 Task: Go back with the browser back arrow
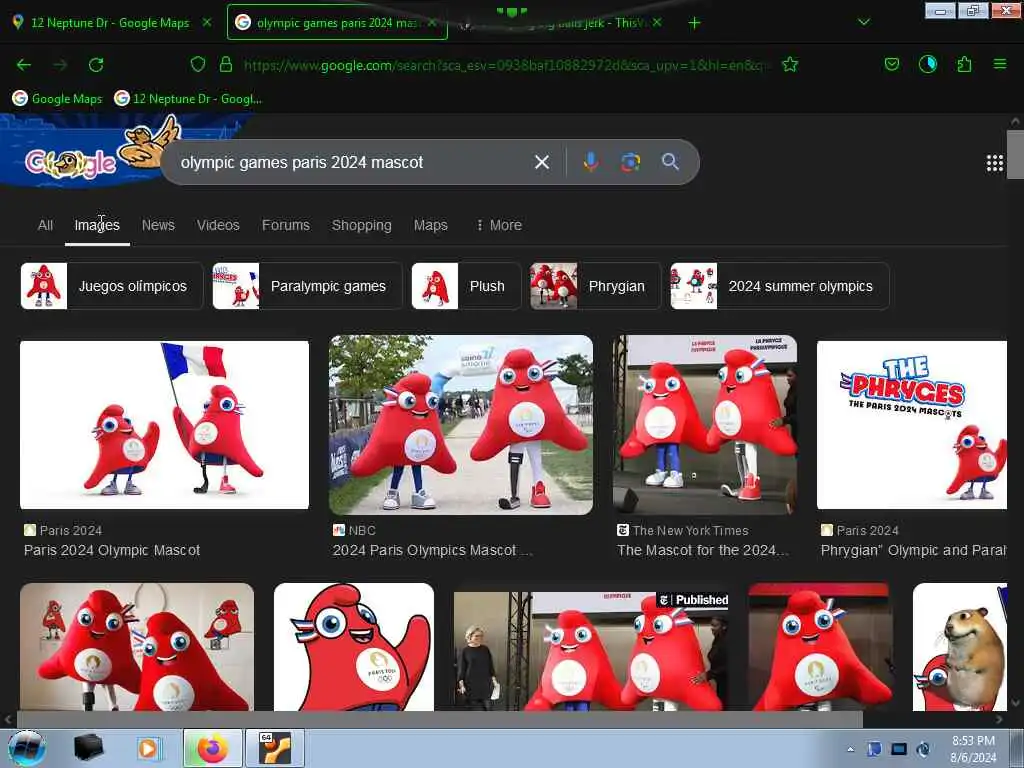[x=24, y=65]
